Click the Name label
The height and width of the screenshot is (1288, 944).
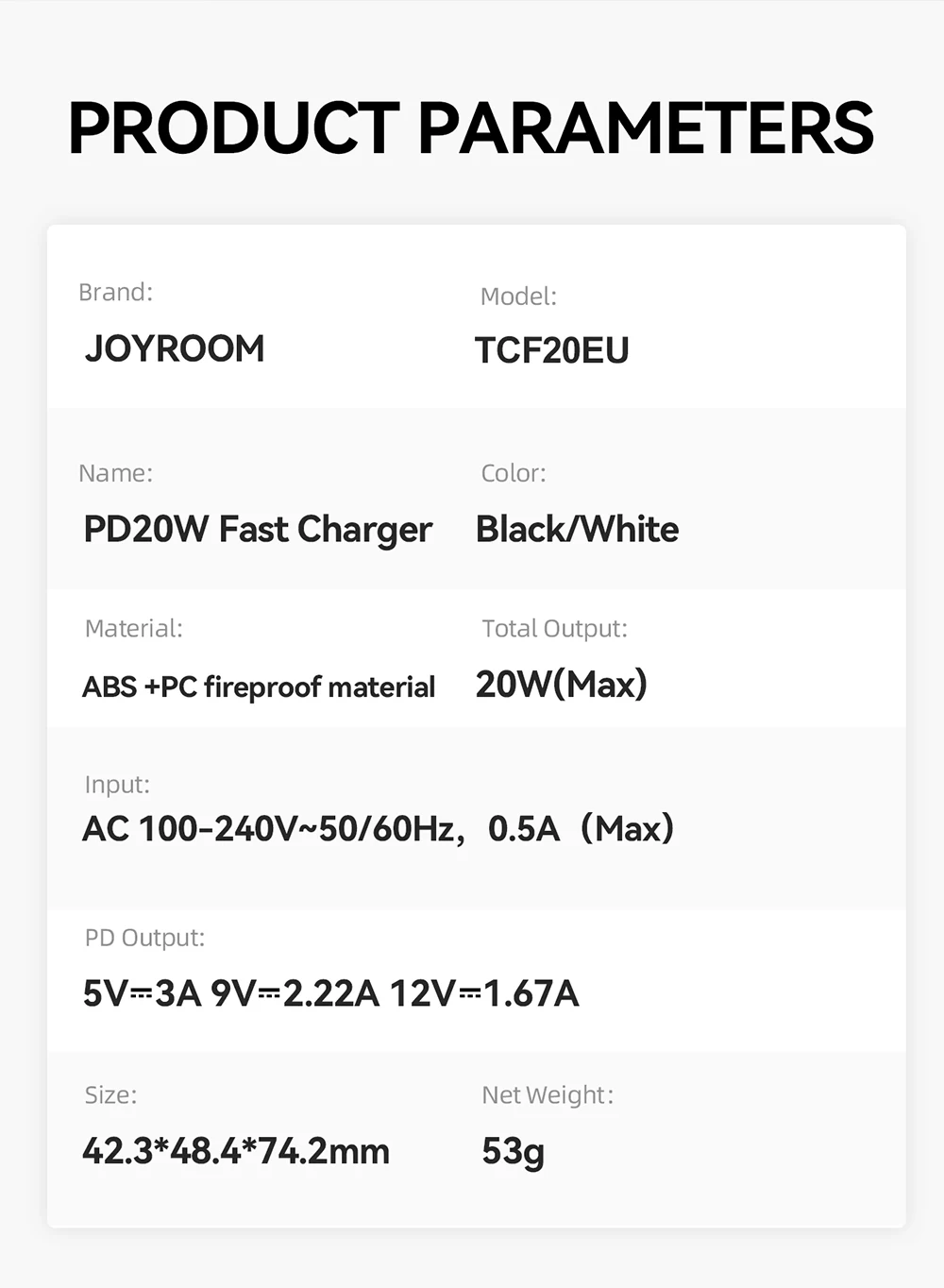click(x=115, y=472)
